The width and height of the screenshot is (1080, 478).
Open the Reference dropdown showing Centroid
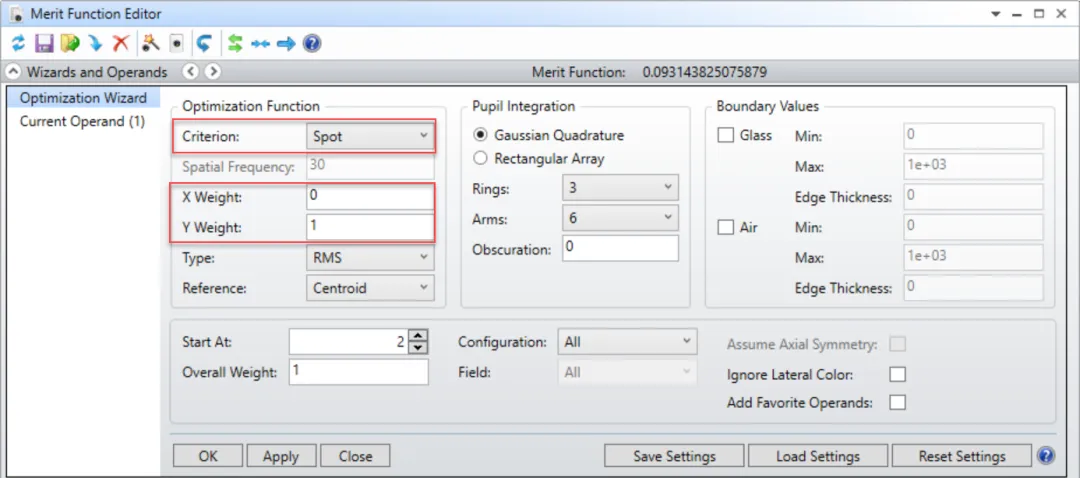tap(369, 288)
